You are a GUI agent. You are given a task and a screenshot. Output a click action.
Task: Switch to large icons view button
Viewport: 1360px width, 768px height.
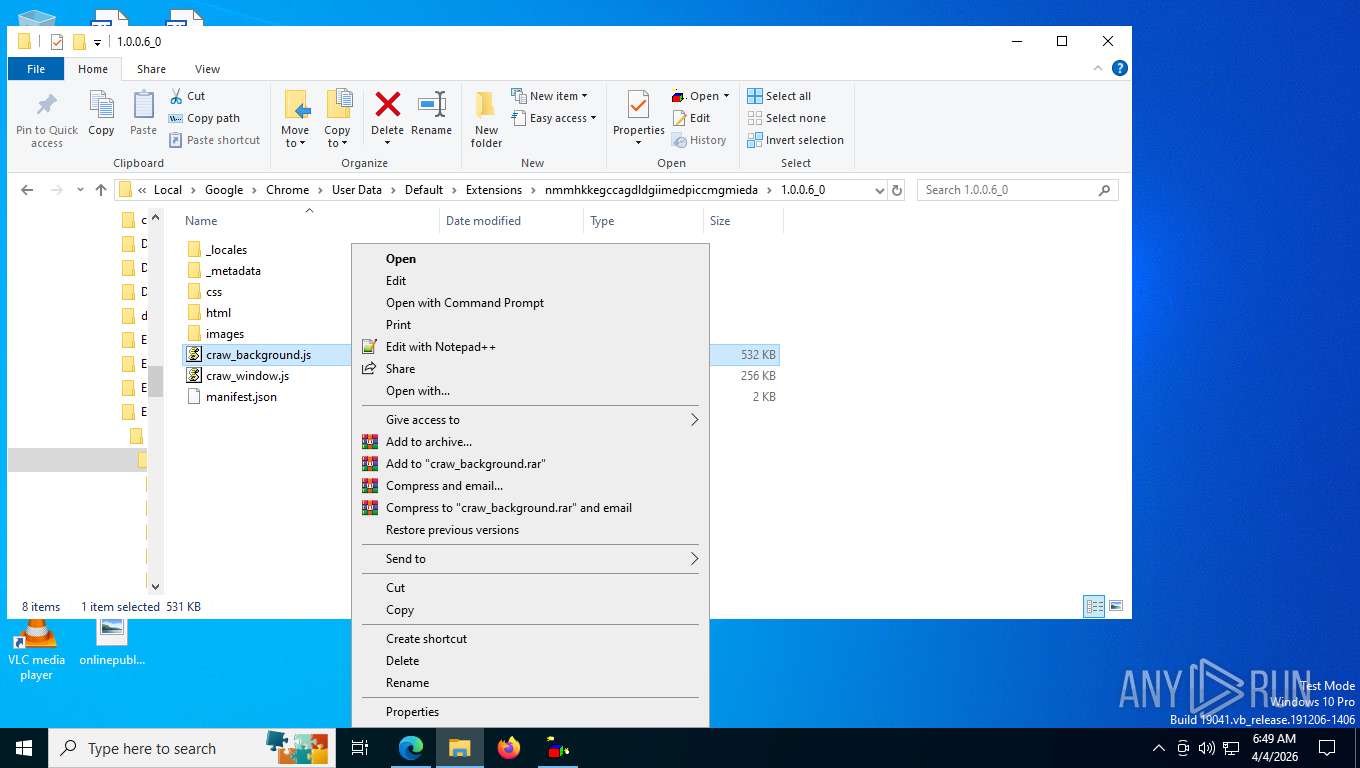click(1116, 606)
